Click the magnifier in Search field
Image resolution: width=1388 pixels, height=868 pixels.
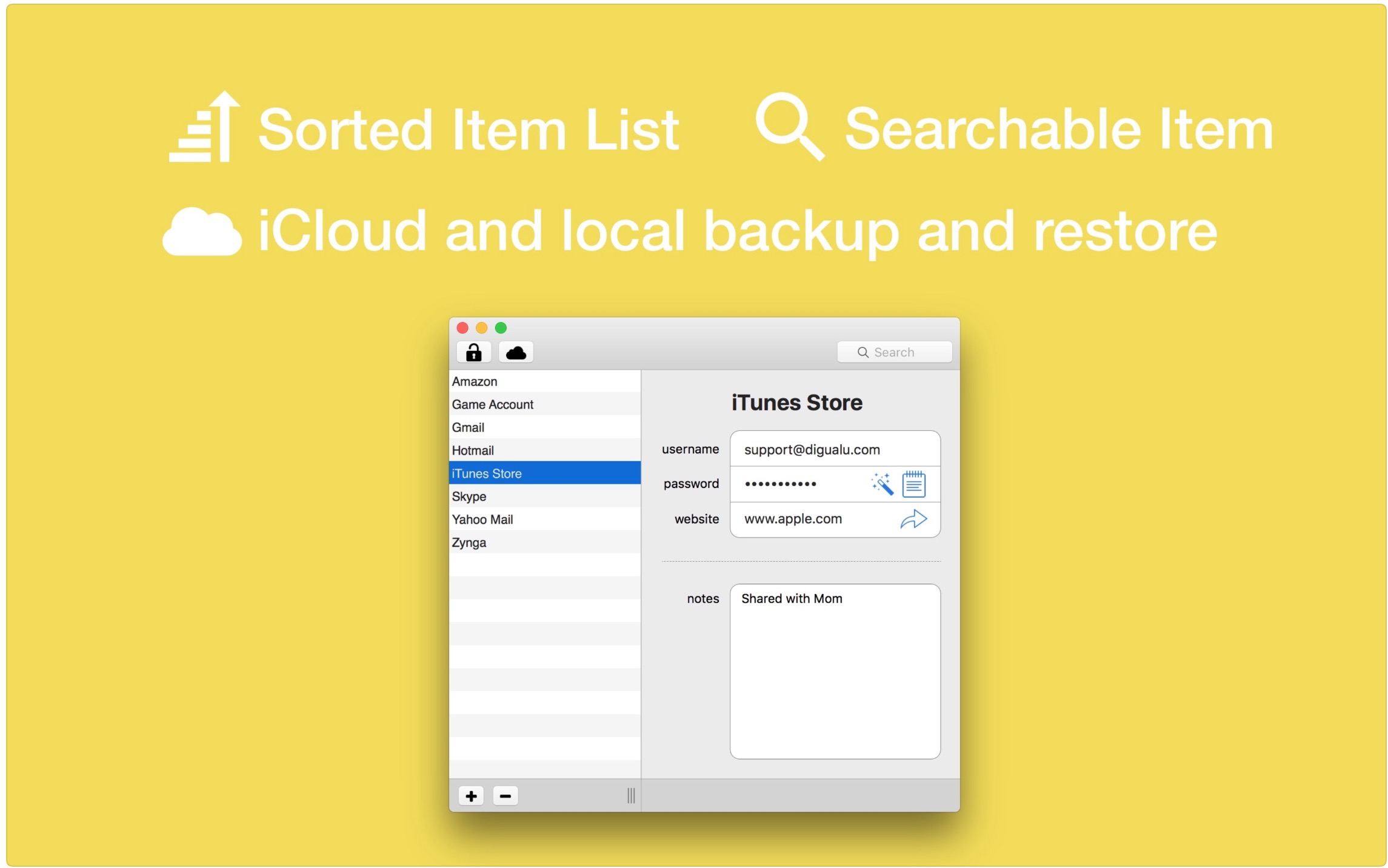[x=862, y=352]
